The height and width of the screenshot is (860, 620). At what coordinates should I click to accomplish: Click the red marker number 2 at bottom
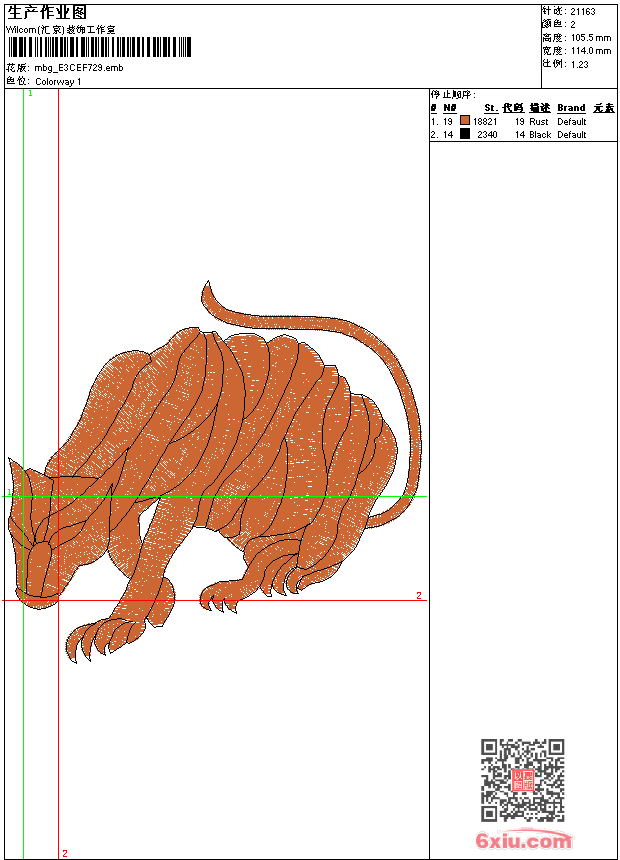click(x=65, y=853)
